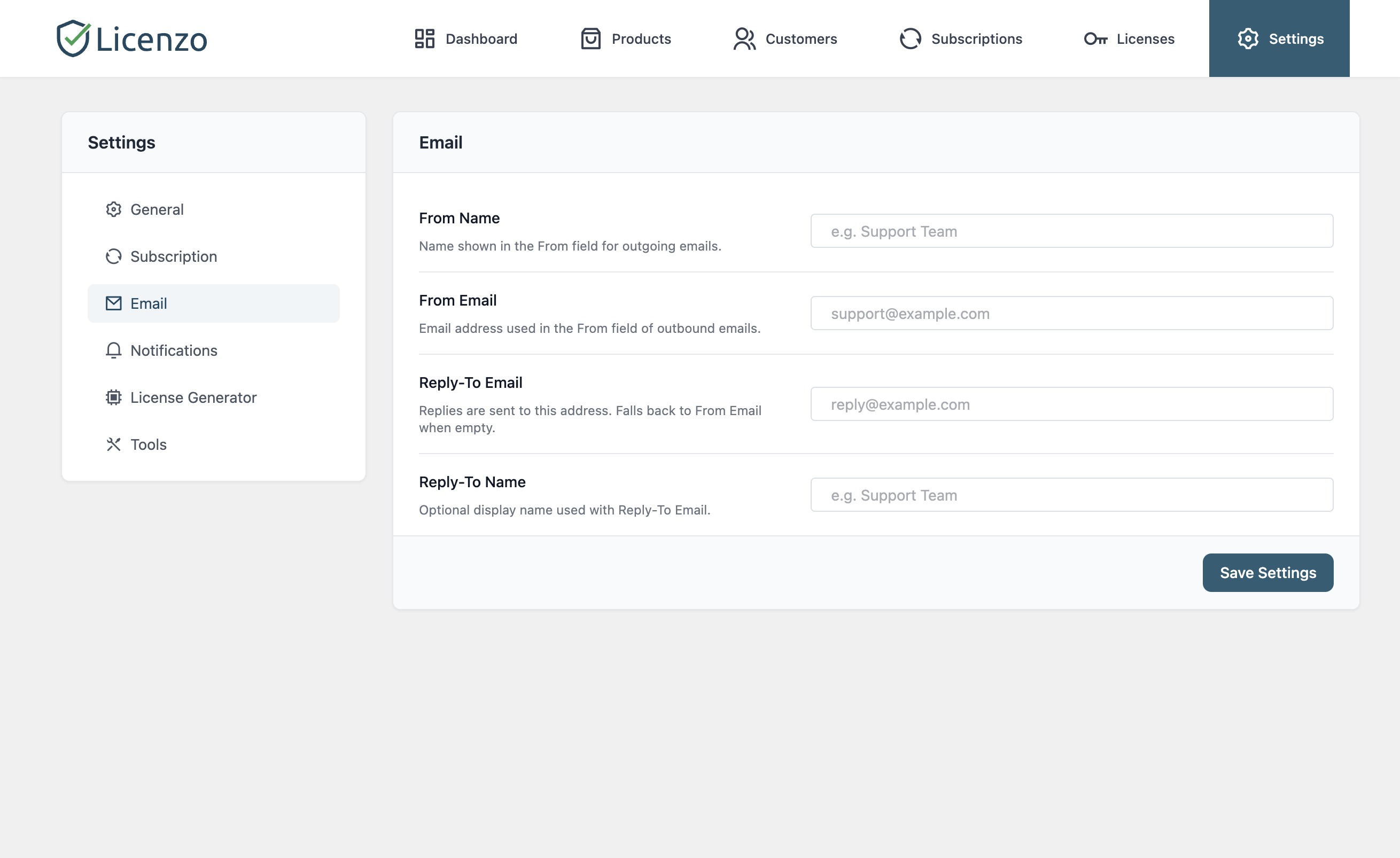The height and width of the screenshot is (858, 1400).
Task: Click the Notifications bell icon
Action: pos(114,350)
